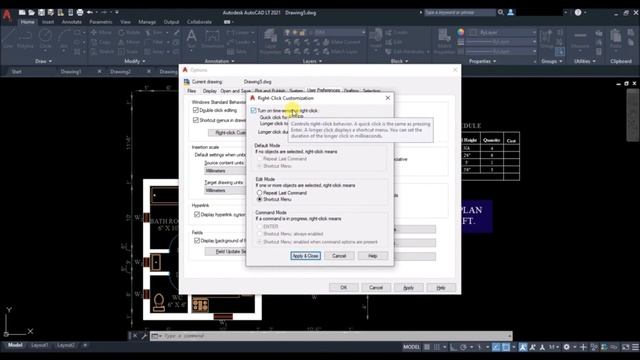The width and height of the screenshot is (640, 360).
Task: Switch to the Parametric ribbon tab
Action: click(101, 22)
